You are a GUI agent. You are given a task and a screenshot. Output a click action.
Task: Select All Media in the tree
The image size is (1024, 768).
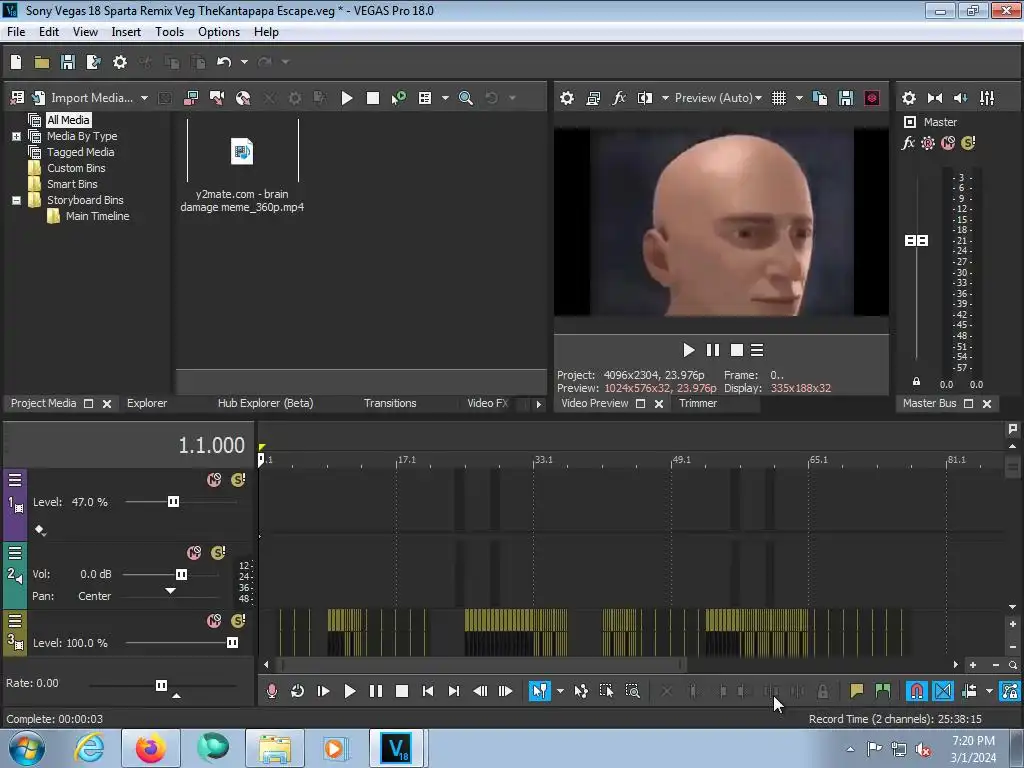[68, 120]
